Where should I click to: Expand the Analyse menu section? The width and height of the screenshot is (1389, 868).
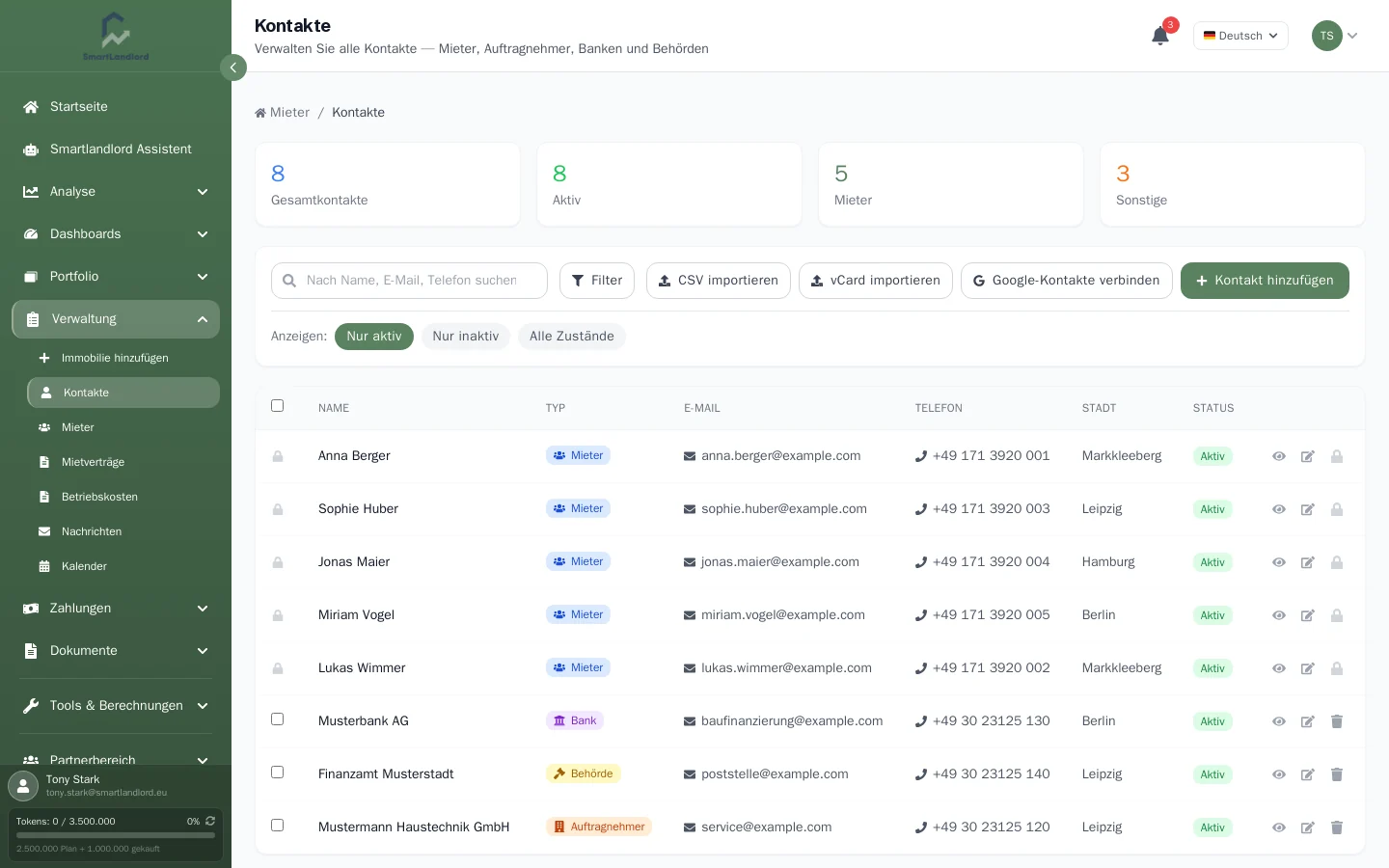pyautogui.click(x=116, y=192)
